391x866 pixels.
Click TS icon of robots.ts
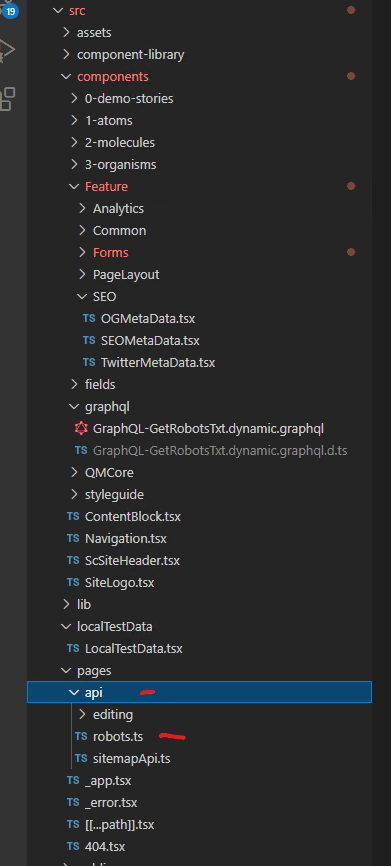coord(81,737)
